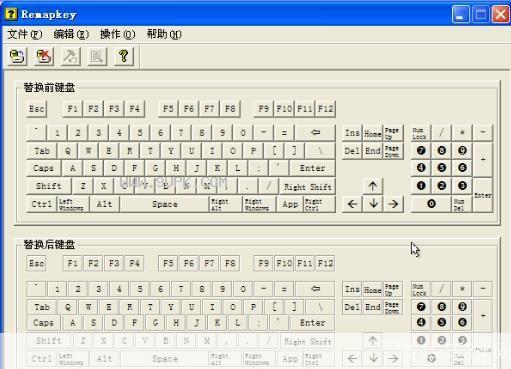This screenshot has width=511, height=369.
Task: Select the up arrow key in top keyboard
Action: click(x=373, y=186)
